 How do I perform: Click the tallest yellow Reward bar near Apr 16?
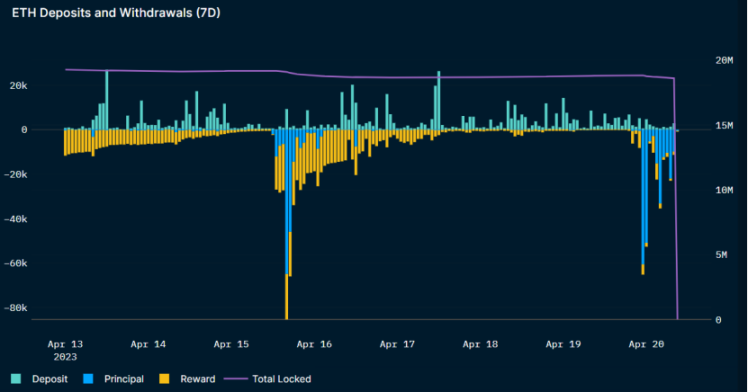[x=287, y=297]
